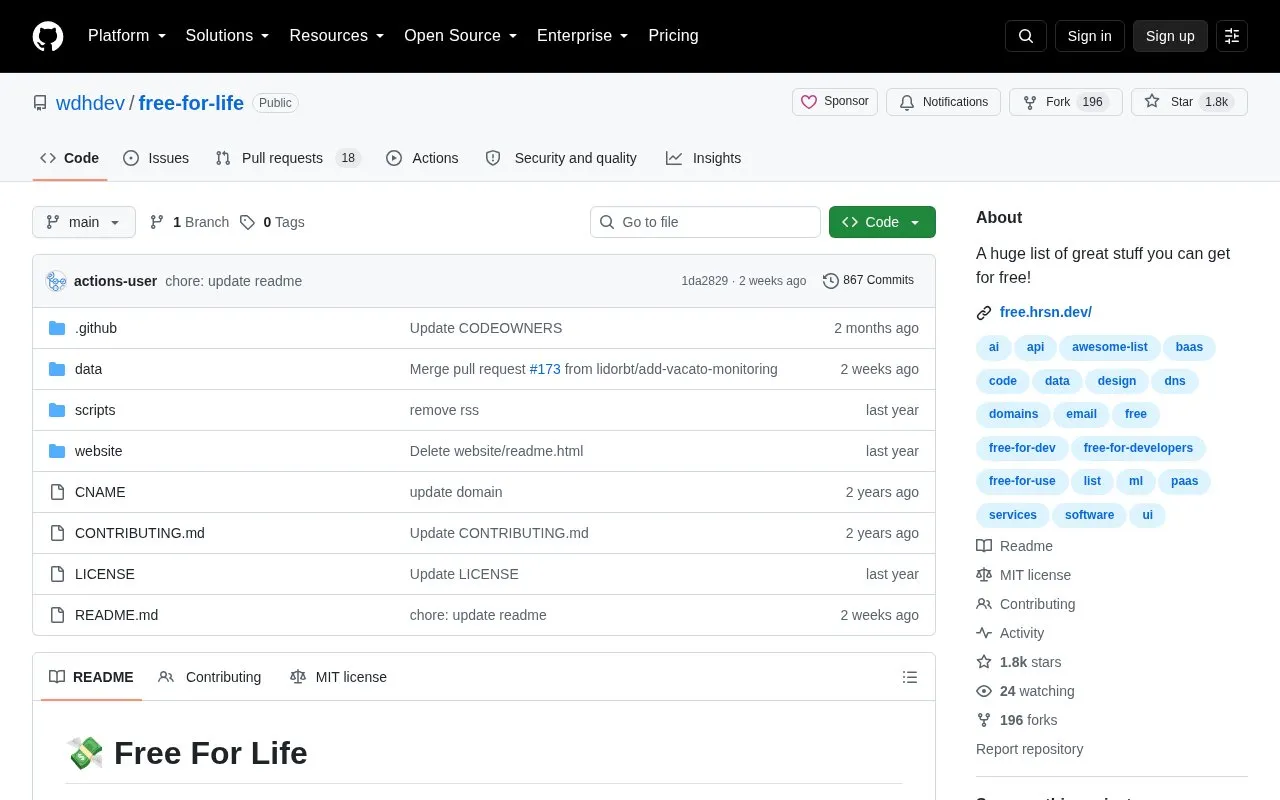The width and height of the screenshot is (1280, 800).
Task: Select the Contributing tab in README panel
Action: (x=210, y=677)
